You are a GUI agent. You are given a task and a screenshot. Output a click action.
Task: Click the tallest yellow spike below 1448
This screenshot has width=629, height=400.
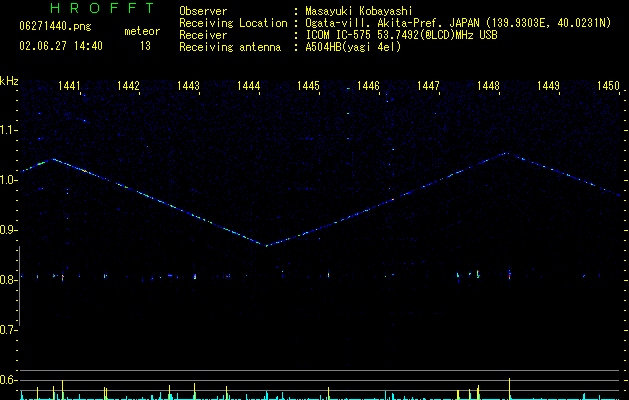tap(509, 389)
